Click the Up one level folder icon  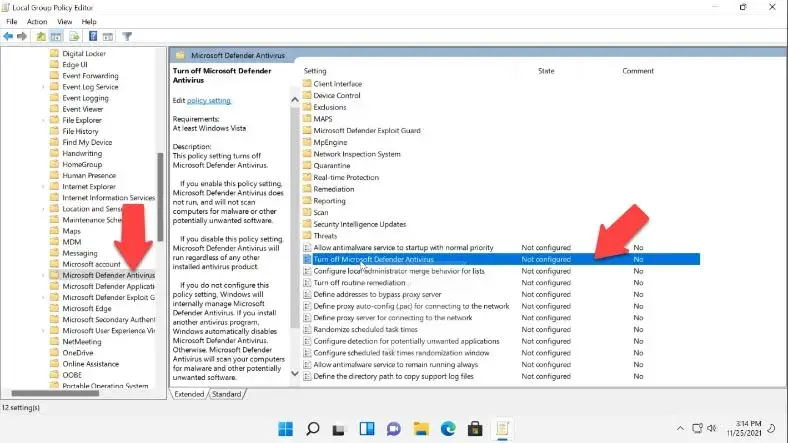click(x=41, y=36)
